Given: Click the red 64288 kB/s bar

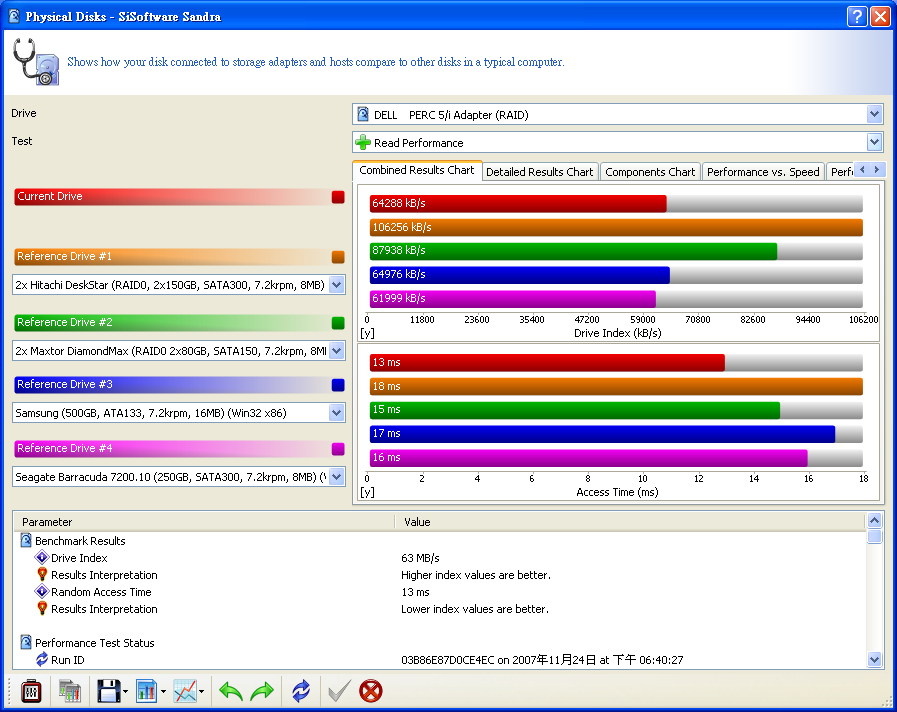Looking at the screenshot, I should (518, 204).
